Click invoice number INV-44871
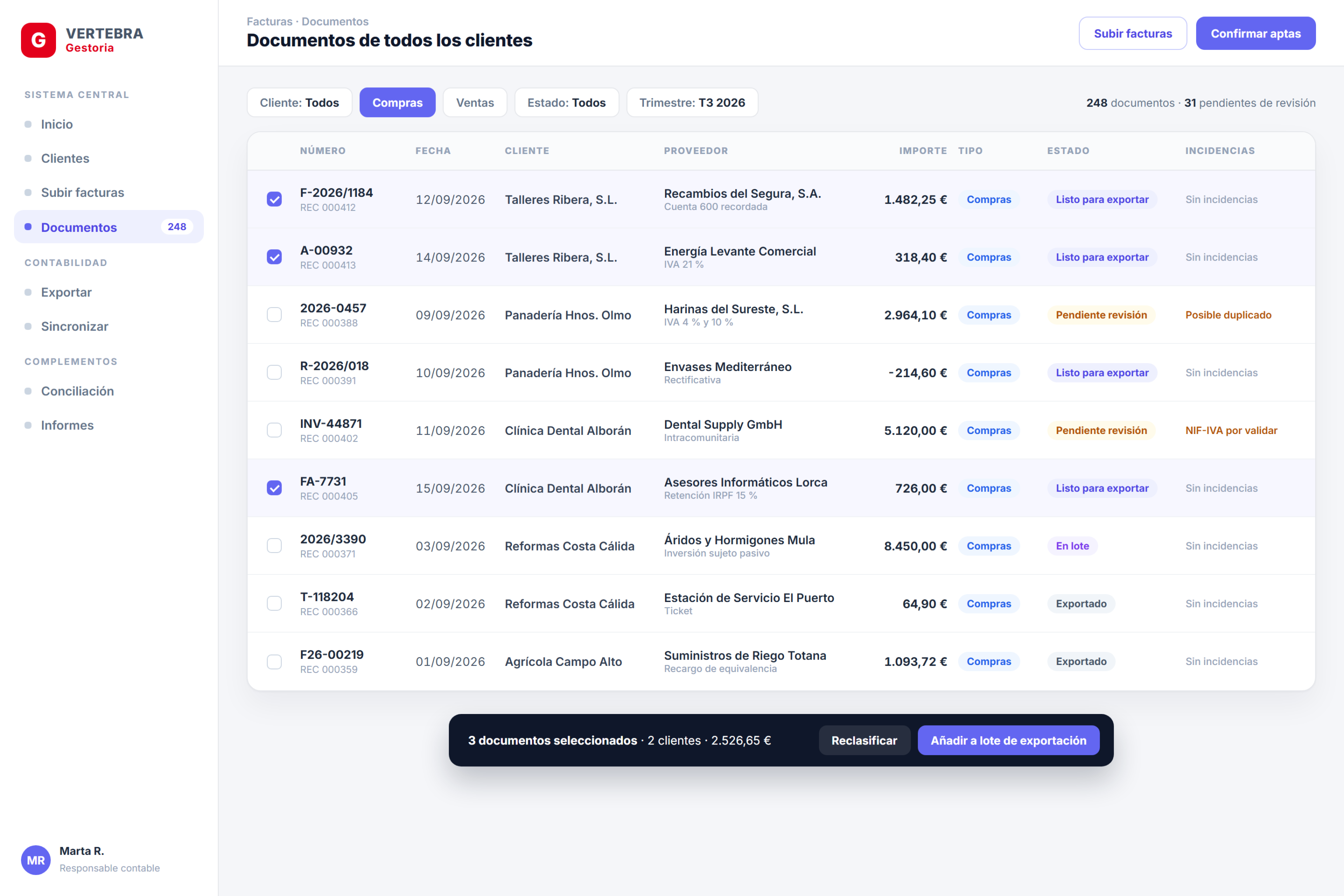 [331, 423]
